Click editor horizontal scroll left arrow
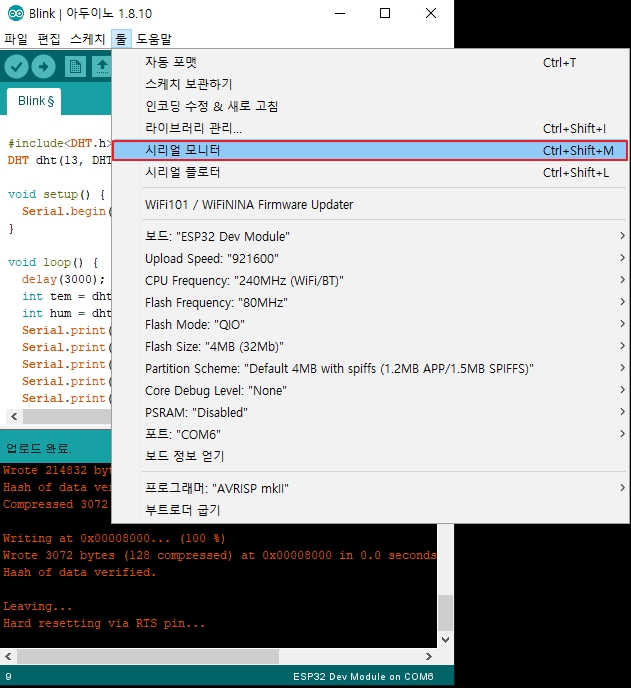This screenshot has width=631, height=688. tap(14, 416)
